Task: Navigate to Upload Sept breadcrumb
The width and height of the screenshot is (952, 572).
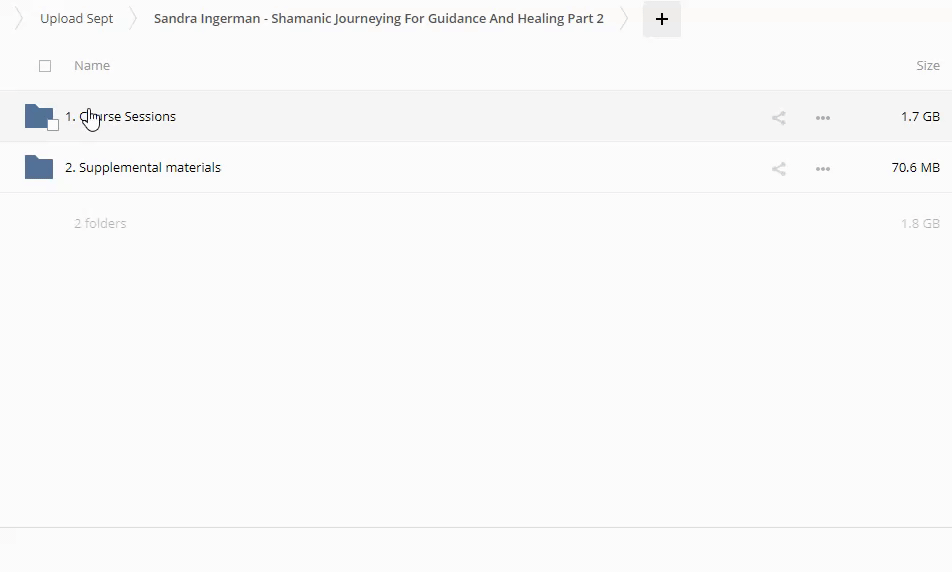Action: click(76, 19)
